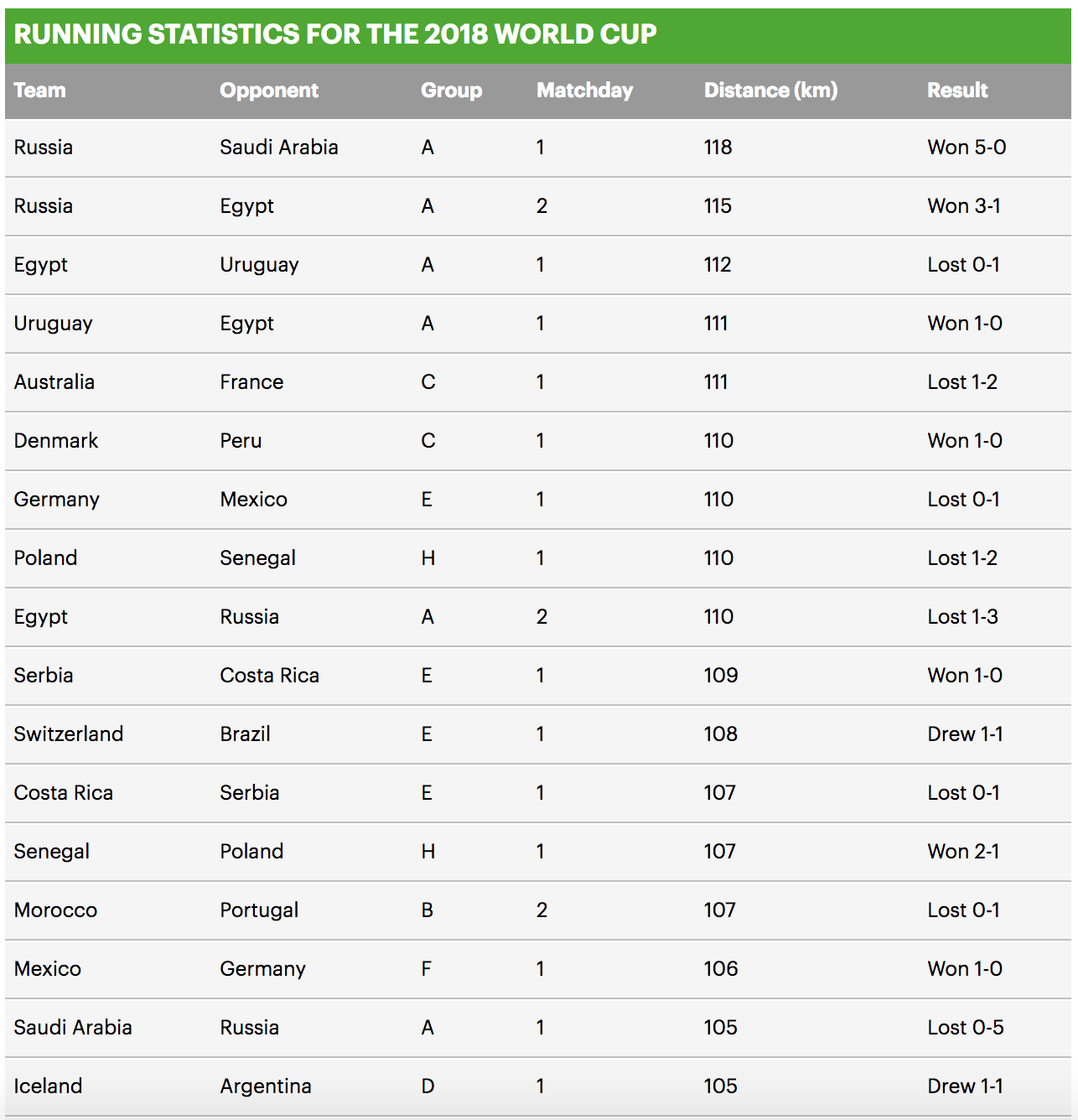Click the Drew 1-1 result for Switzerland
Screen dimensions: 1078x1120
tap(965, 734)
